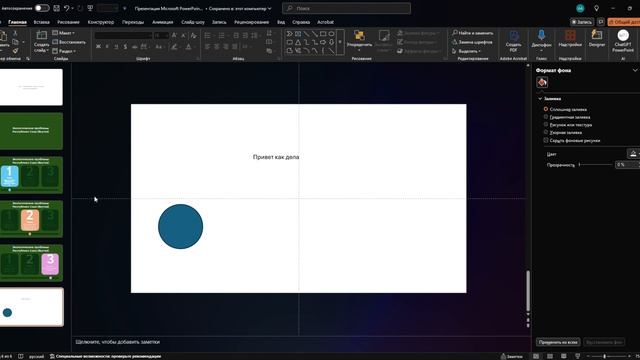
Task: Open the file save-location dropdown in title
Action: point(269,8)
